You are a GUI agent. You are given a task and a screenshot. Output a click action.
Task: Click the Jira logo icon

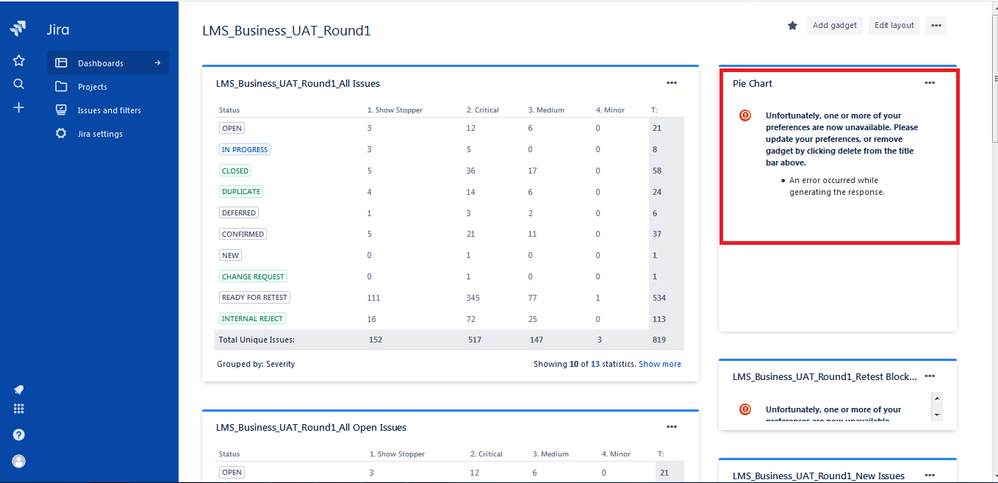[18, 29]
